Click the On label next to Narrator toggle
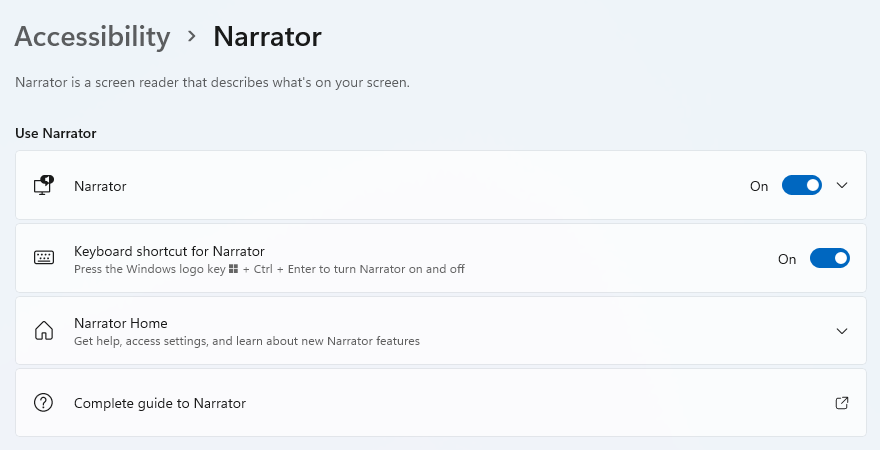Screen dimensions: 880x450 [x=759, y=186]
